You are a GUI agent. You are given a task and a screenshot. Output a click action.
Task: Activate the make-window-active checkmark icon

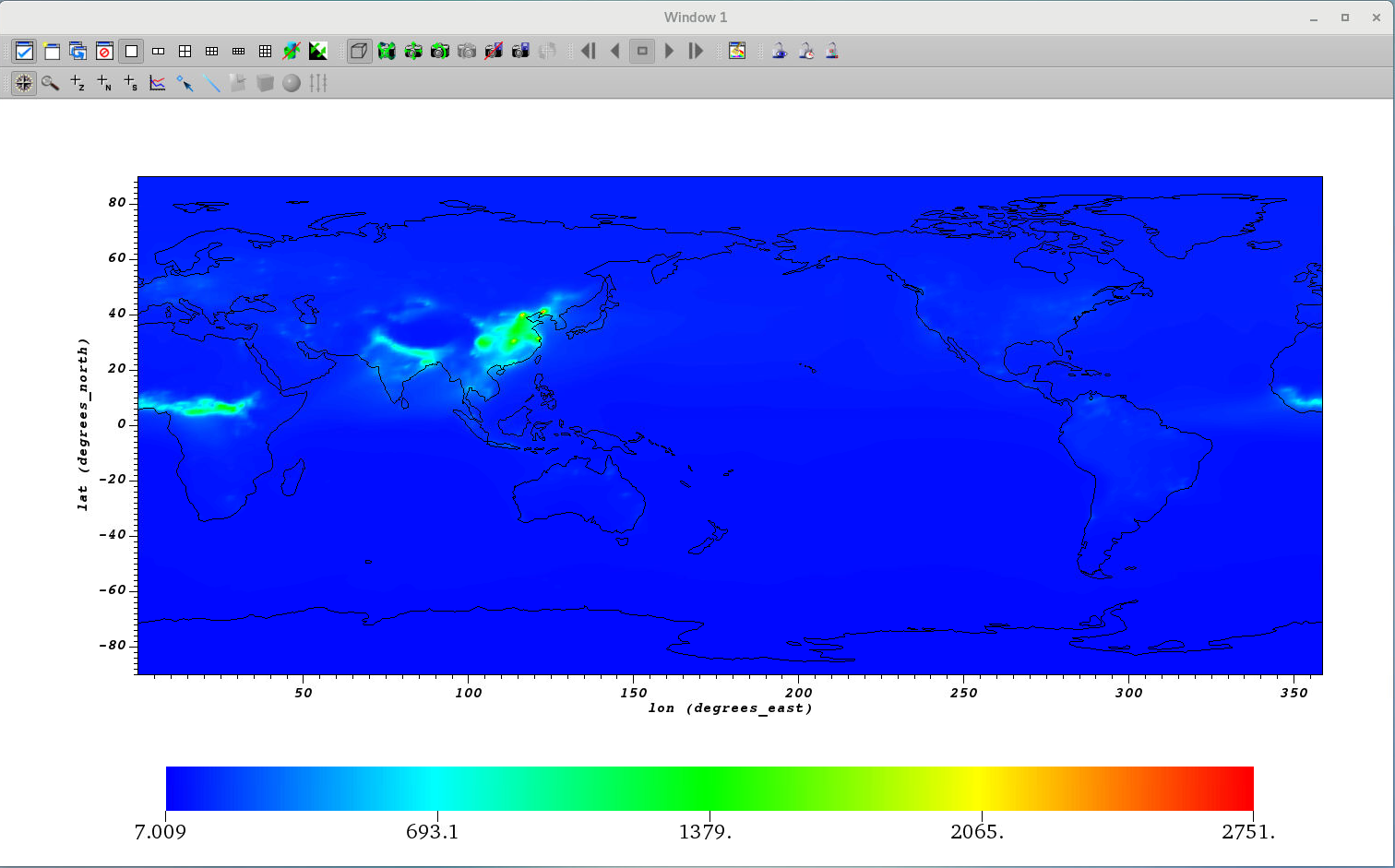24,52
